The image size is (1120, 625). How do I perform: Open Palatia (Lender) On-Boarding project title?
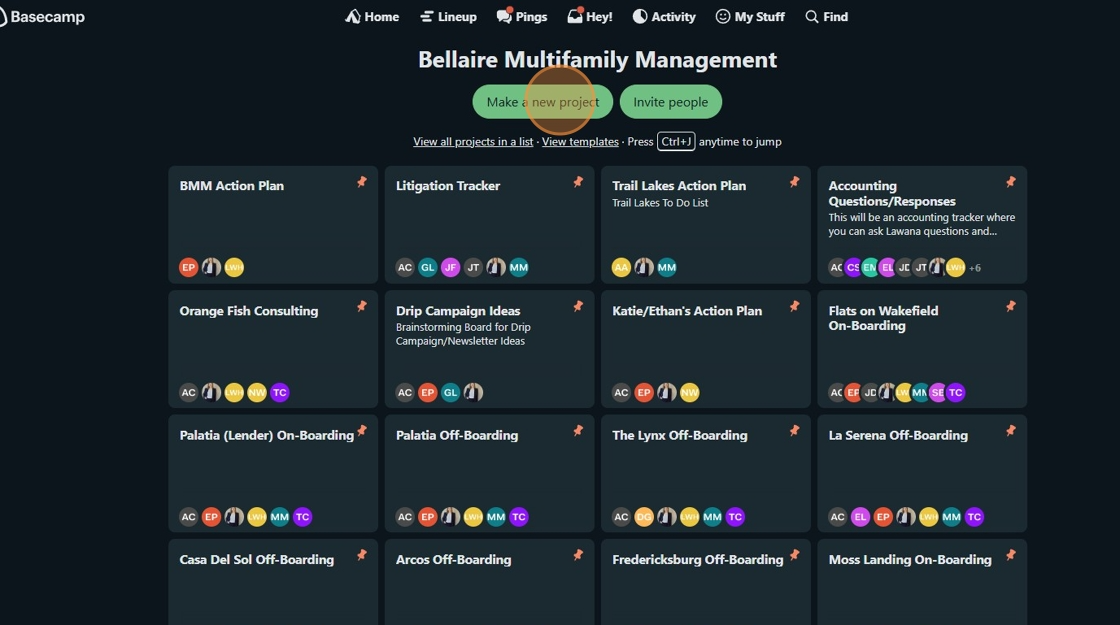tap(266, 435)
